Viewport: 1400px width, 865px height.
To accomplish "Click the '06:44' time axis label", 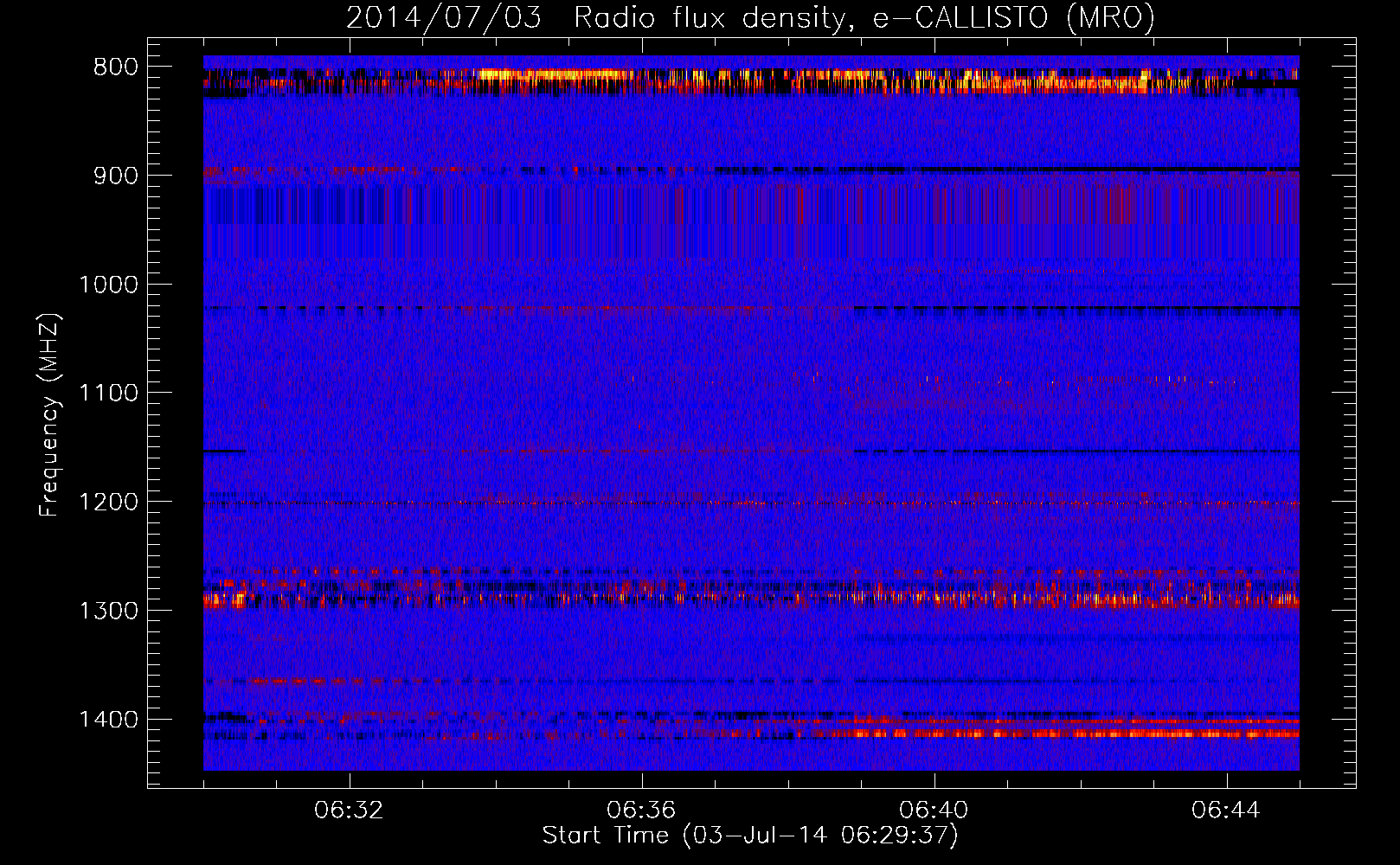I will point(1226,811).
